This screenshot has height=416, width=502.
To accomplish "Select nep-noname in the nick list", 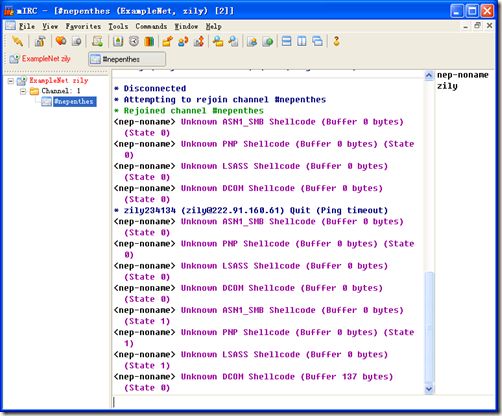I will [x=462, y=75].
